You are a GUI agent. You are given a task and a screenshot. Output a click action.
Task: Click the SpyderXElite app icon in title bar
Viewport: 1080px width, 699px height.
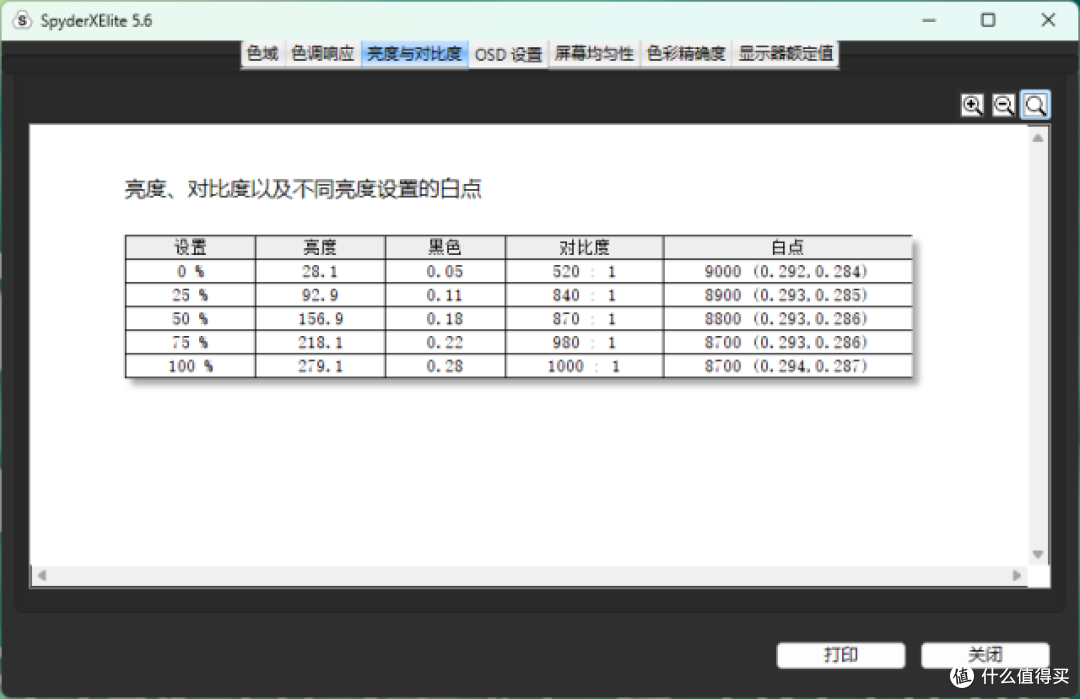[x=22, y=21]
